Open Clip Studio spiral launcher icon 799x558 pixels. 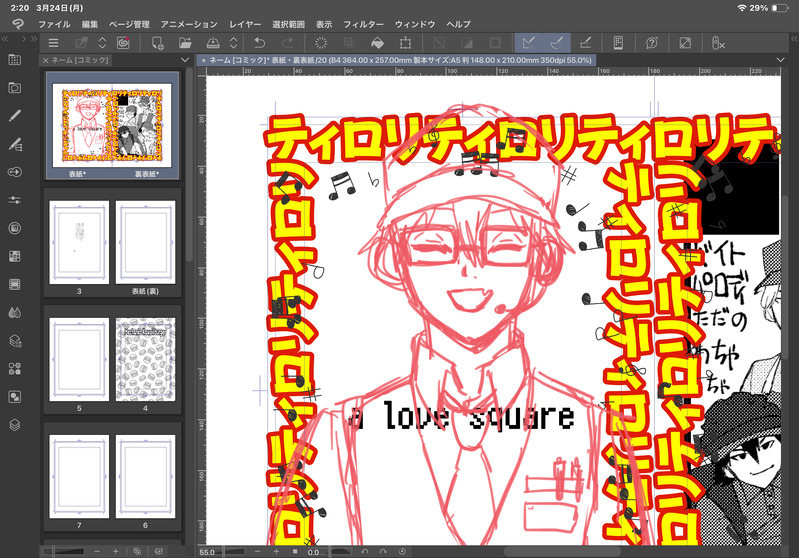point(123,43)
